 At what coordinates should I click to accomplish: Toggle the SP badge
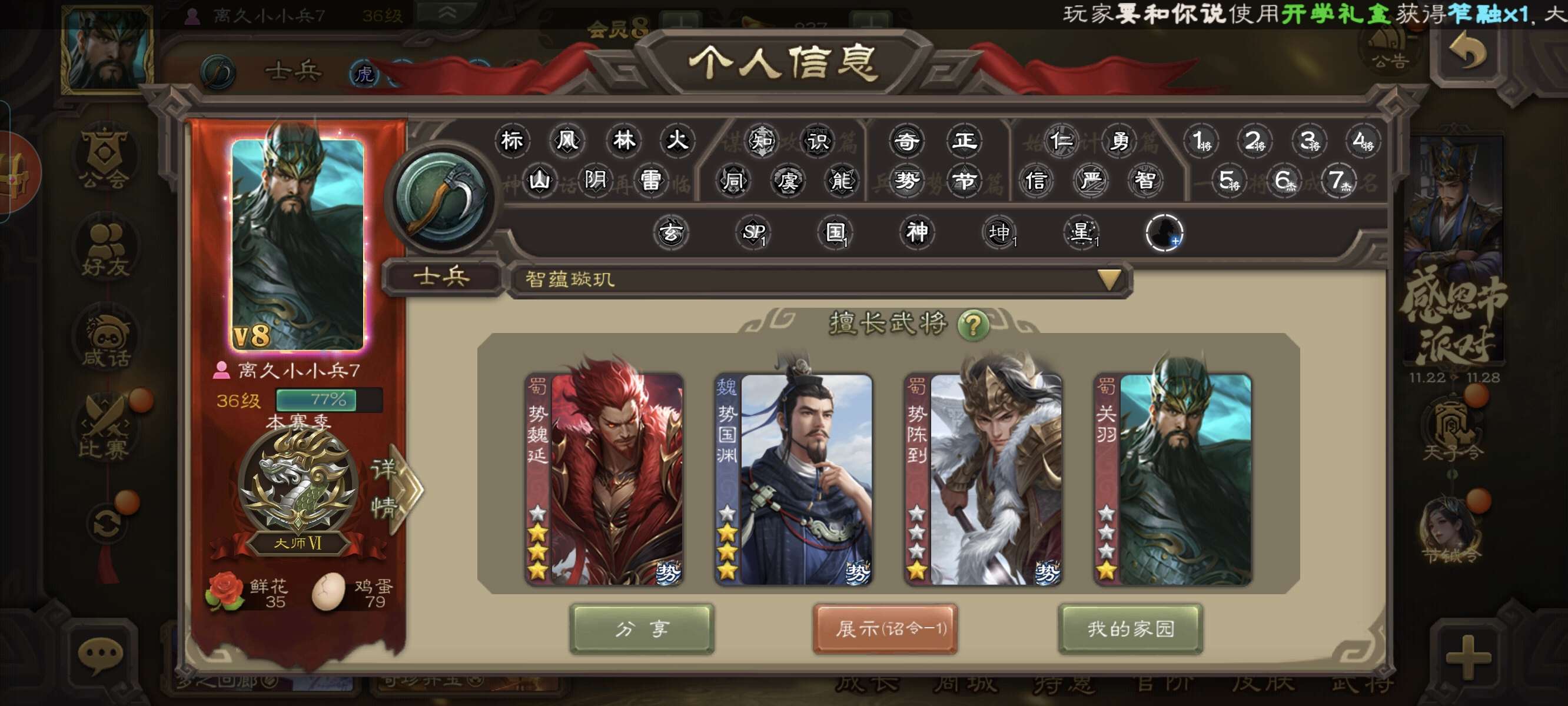pos(753,232)
